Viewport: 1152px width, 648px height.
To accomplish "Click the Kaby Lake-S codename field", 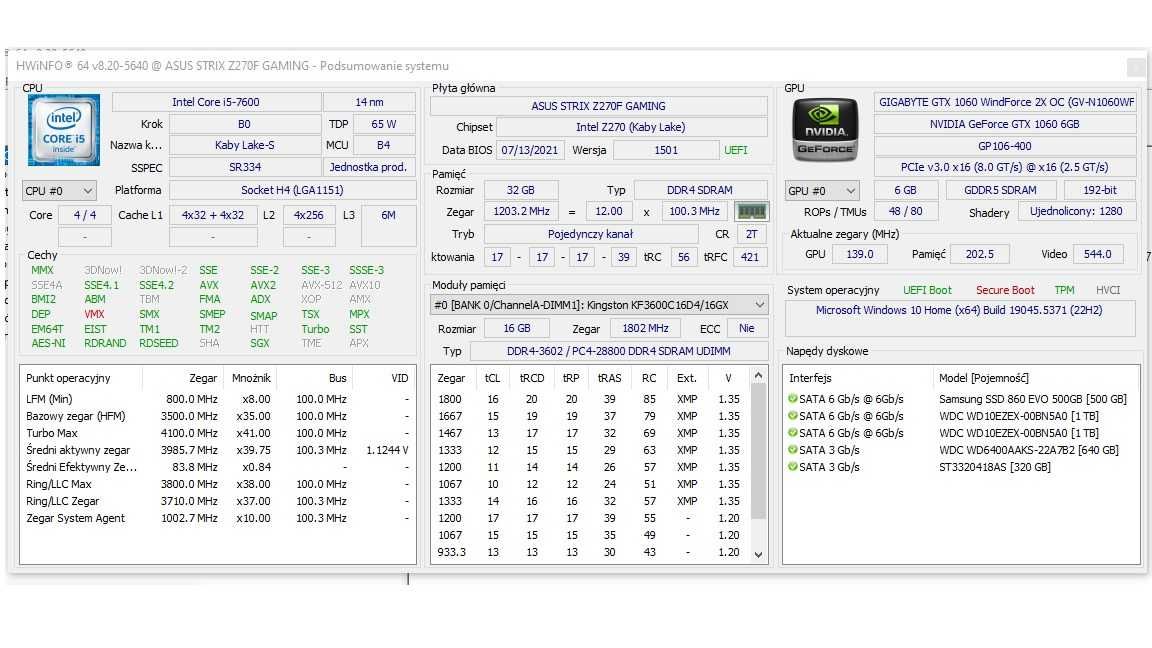I will click(x=245, y=145).
